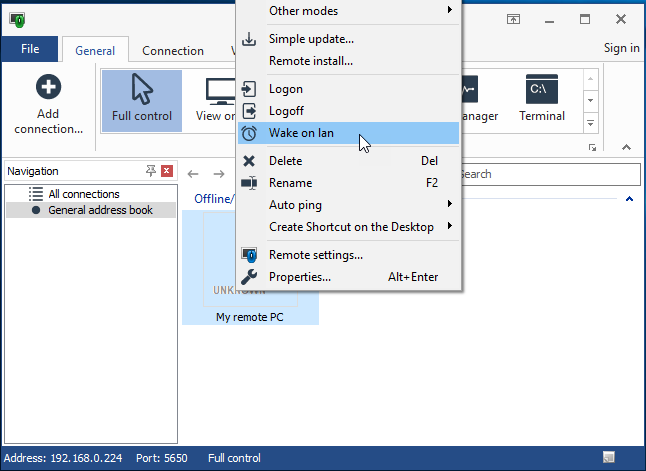Open Remote settings menu entry
646x471 pixels.
pyautogui.click(x=315, y=255)
